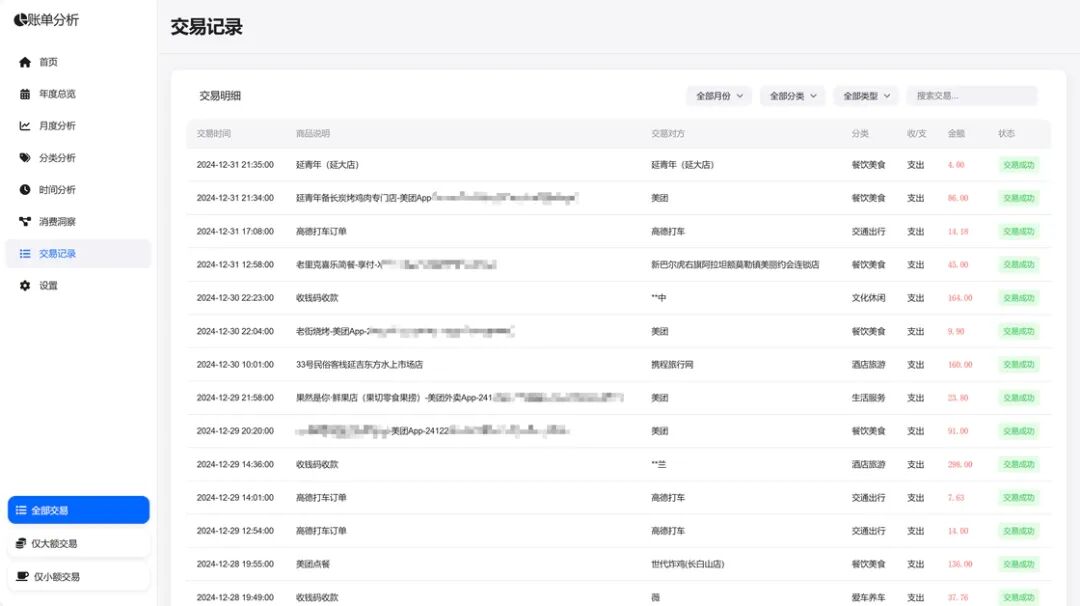Click the 年度总览 calendar icon

(x=25, y=94)
